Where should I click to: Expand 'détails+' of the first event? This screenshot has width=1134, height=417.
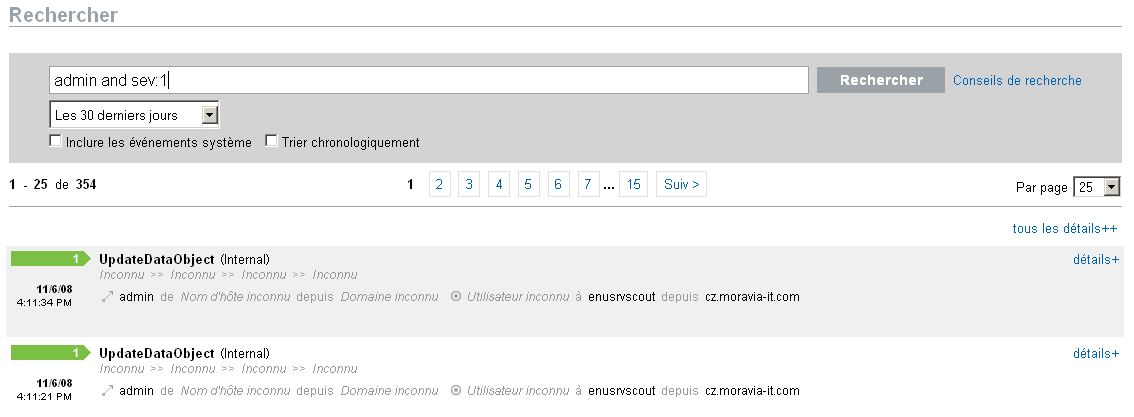[x=1095, y=260]
